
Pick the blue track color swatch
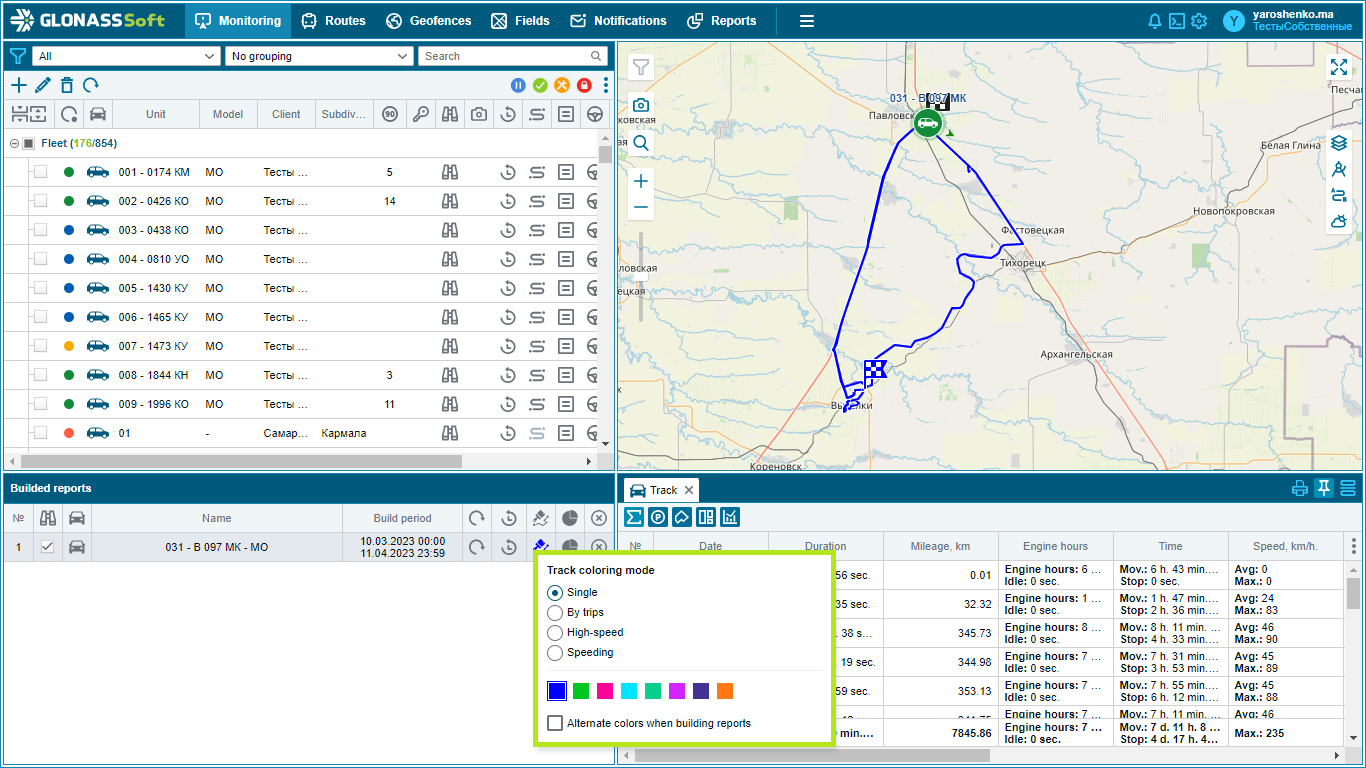pos(557,691)
